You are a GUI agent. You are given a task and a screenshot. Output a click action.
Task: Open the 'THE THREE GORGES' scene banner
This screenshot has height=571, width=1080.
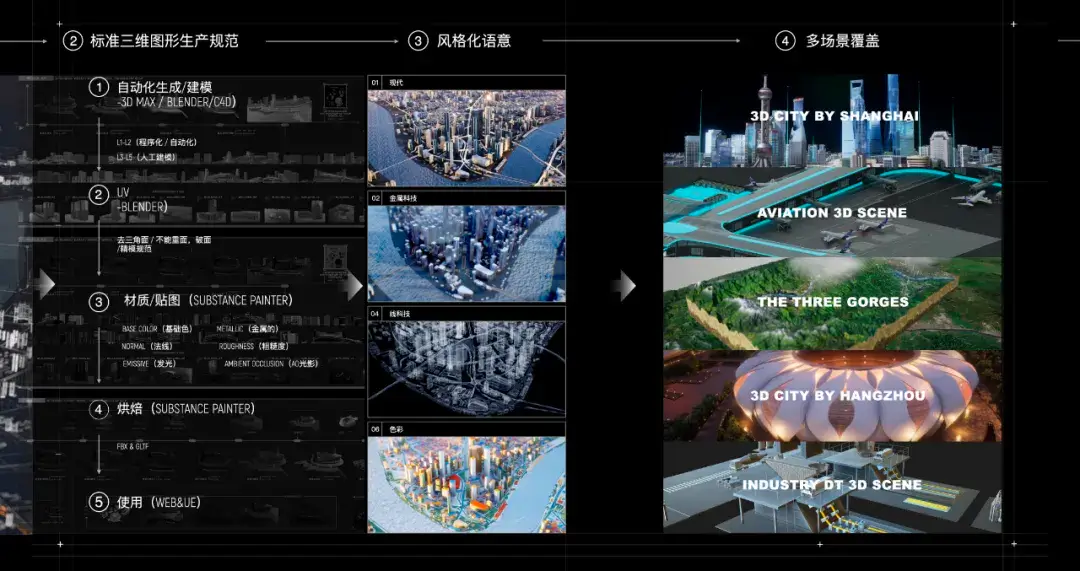(x=832, y=303)
